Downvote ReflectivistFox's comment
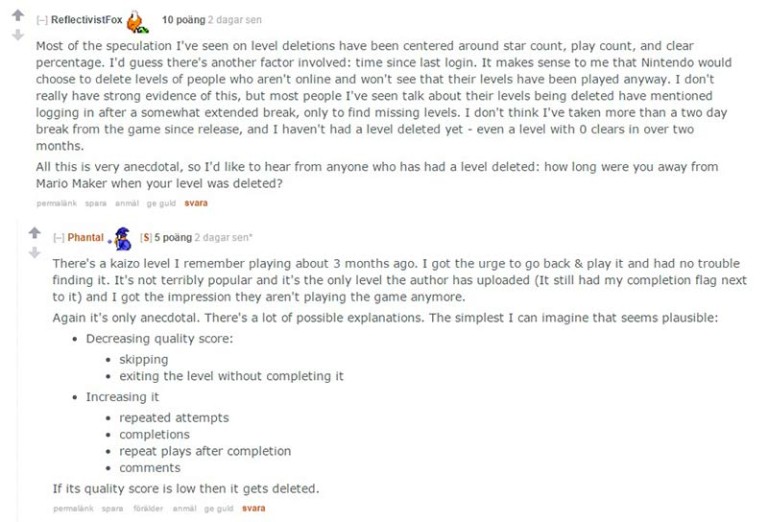The image size is (768, 522). click(18, 35)
